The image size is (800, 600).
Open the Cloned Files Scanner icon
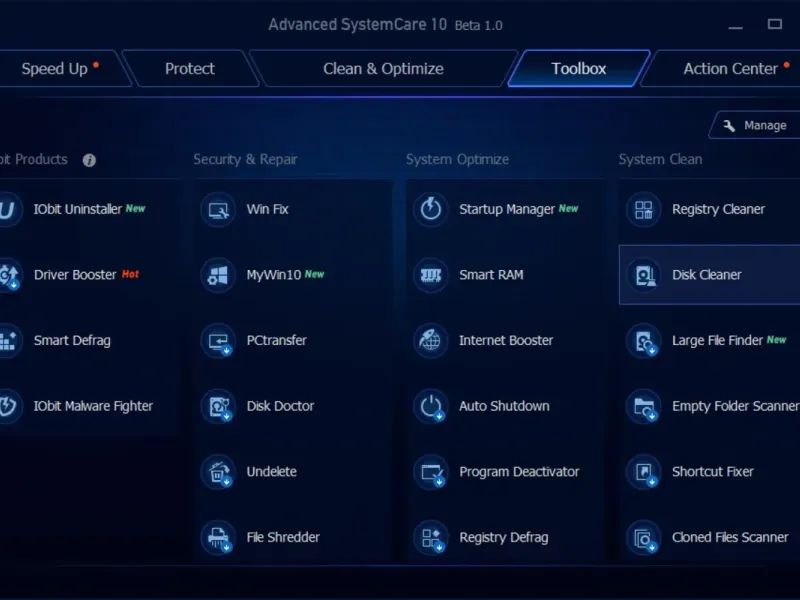tap(644, 537)
